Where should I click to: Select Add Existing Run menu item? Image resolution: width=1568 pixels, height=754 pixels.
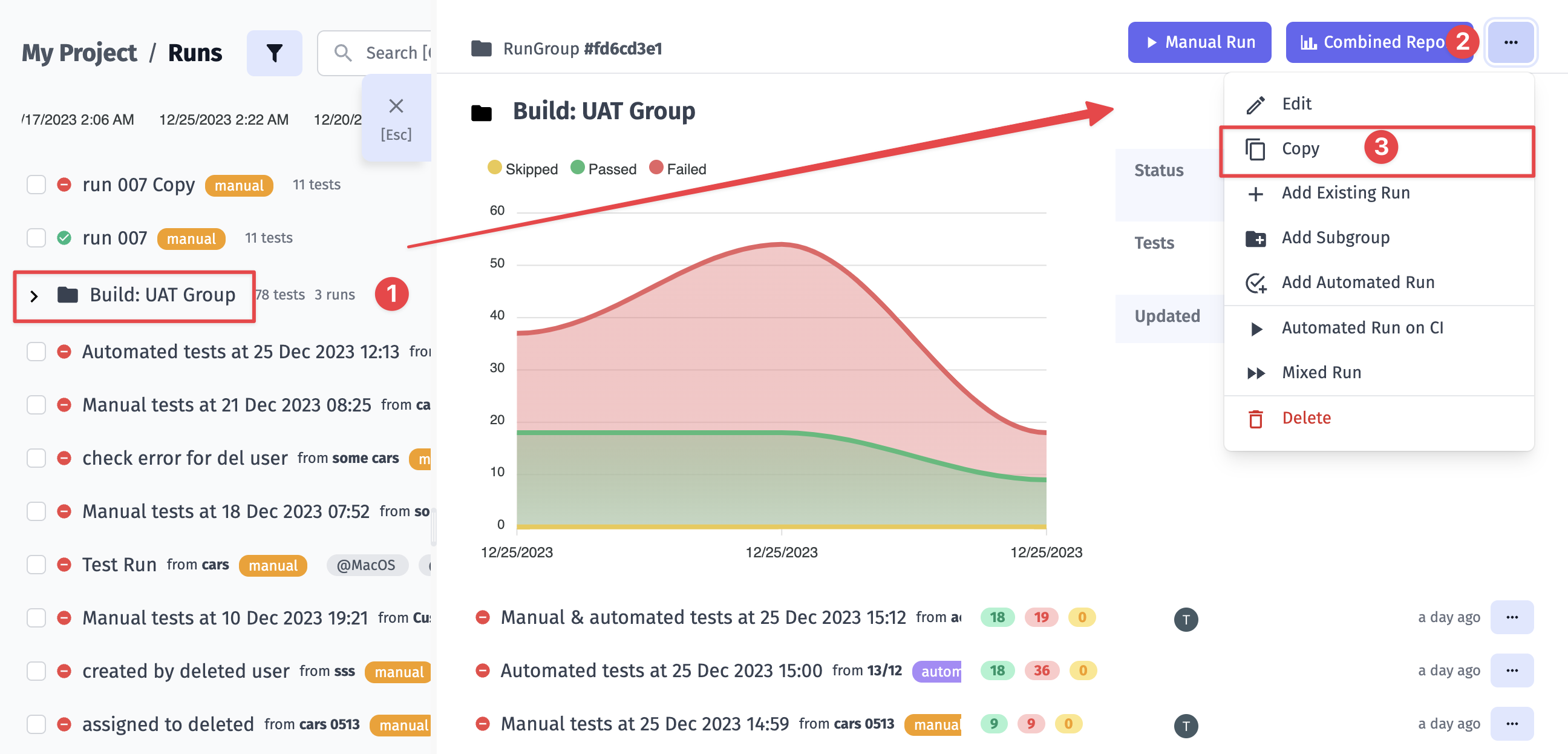[1379, 194]
